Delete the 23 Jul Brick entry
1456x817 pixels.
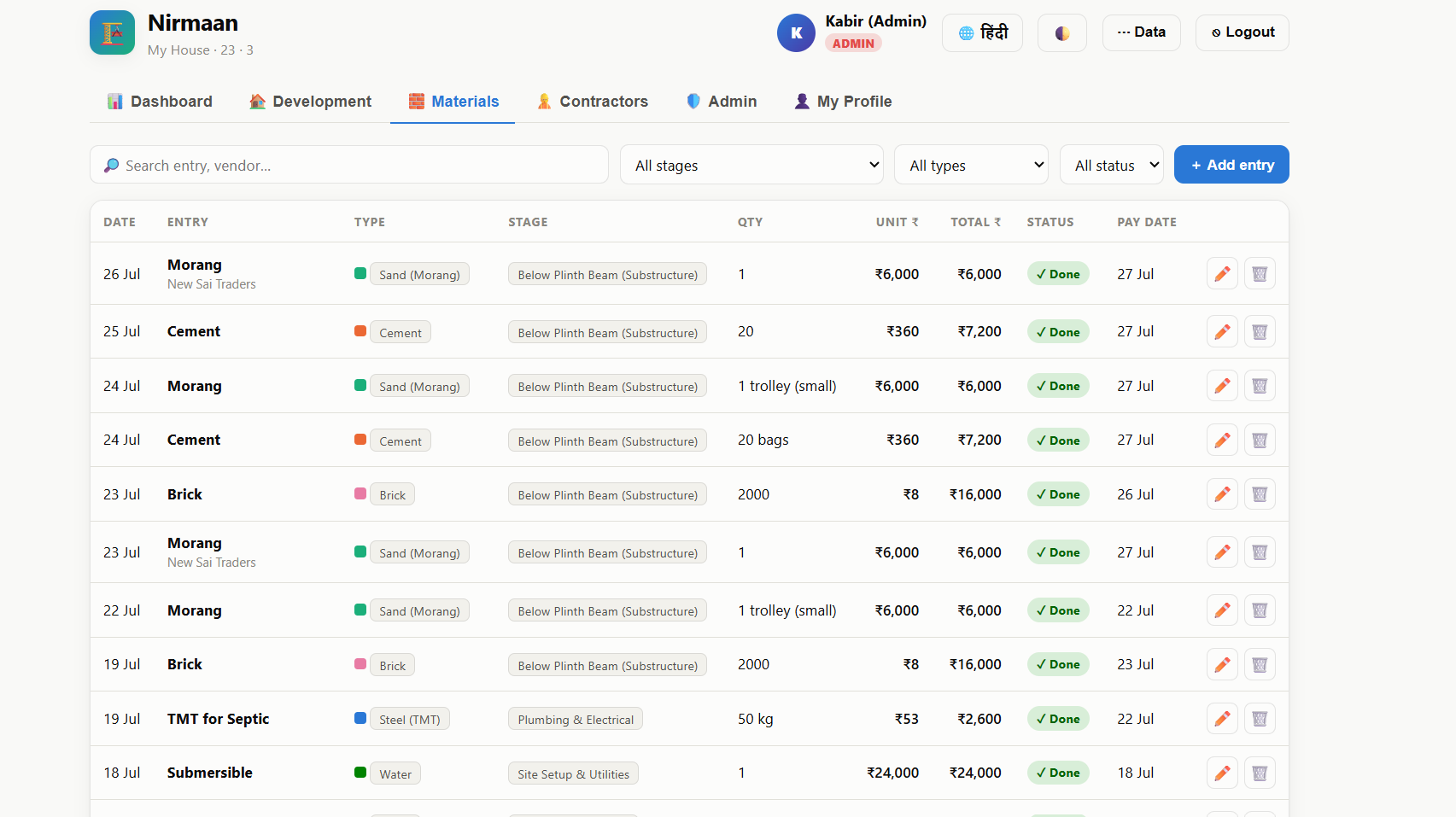1260,494
